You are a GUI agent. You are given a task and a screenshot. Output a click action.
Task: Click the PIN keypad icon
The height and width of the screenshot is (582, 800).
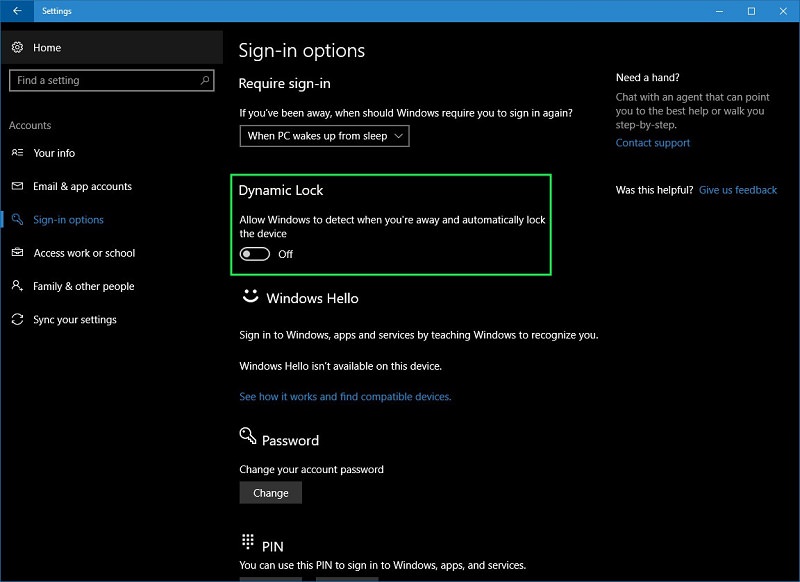[248, 542]
